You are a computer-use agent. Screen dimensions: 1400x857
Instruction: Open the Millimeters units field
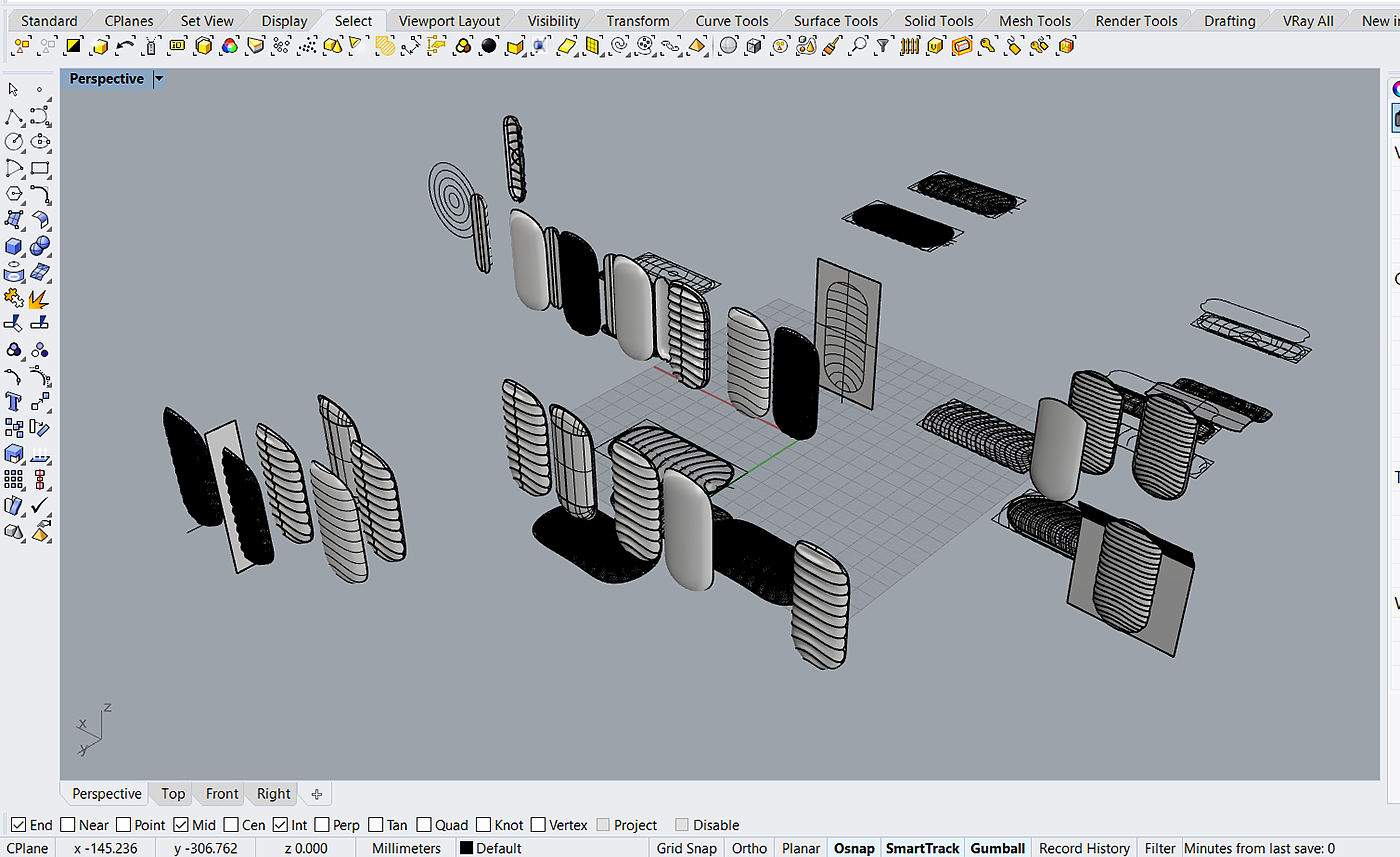click(x=406, y=848)
